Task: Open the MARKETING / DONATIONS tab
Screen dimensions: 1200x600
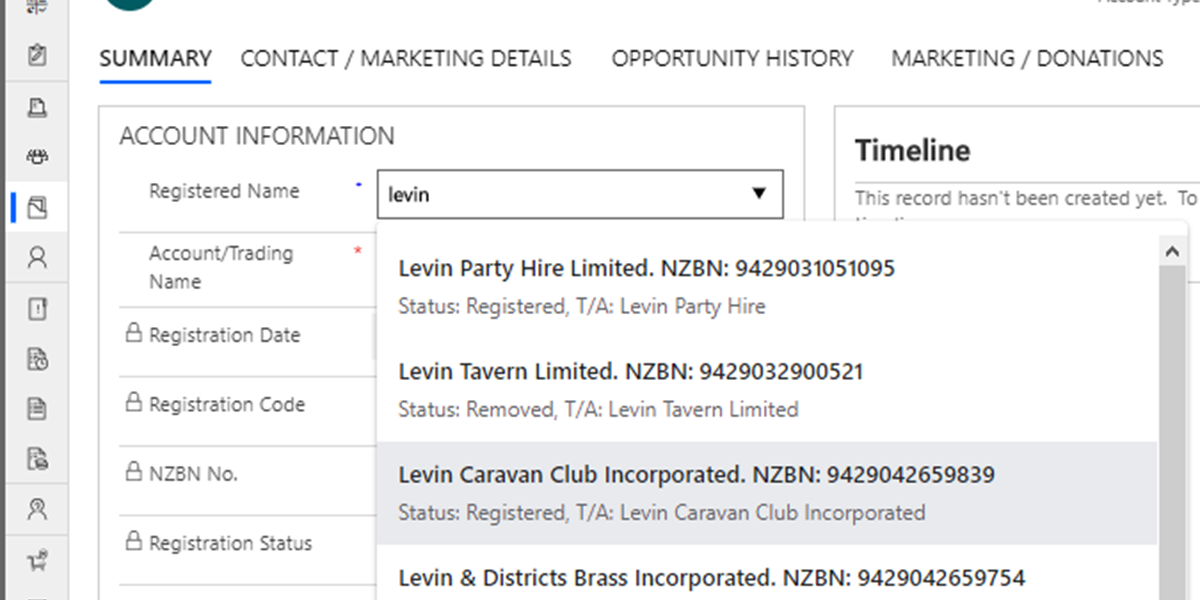Action: click(1027, 58)
